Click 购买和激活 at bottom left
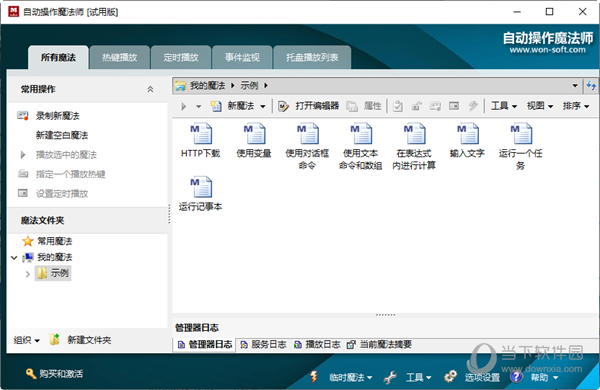600x390 pixels. 54,374
